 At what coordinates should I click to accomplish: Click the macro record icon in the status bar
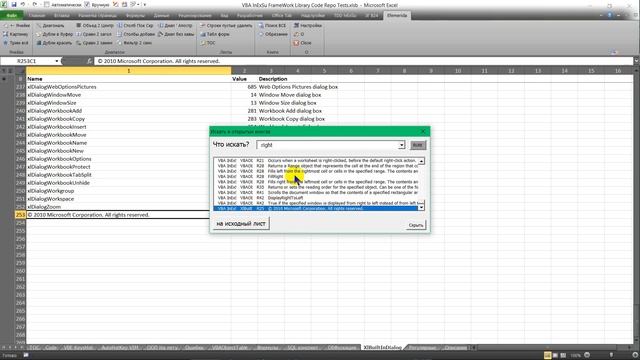click(25, 356)
